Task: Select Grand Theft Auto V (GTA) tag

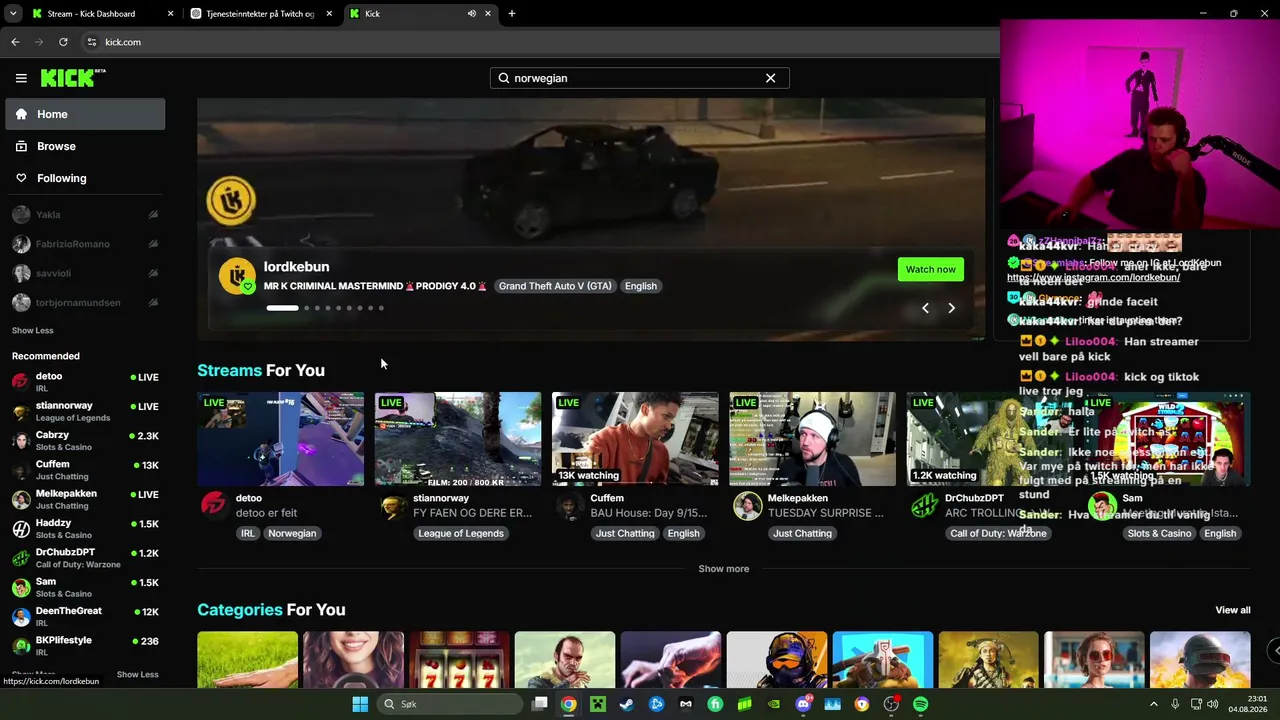Action: point(555,286)
